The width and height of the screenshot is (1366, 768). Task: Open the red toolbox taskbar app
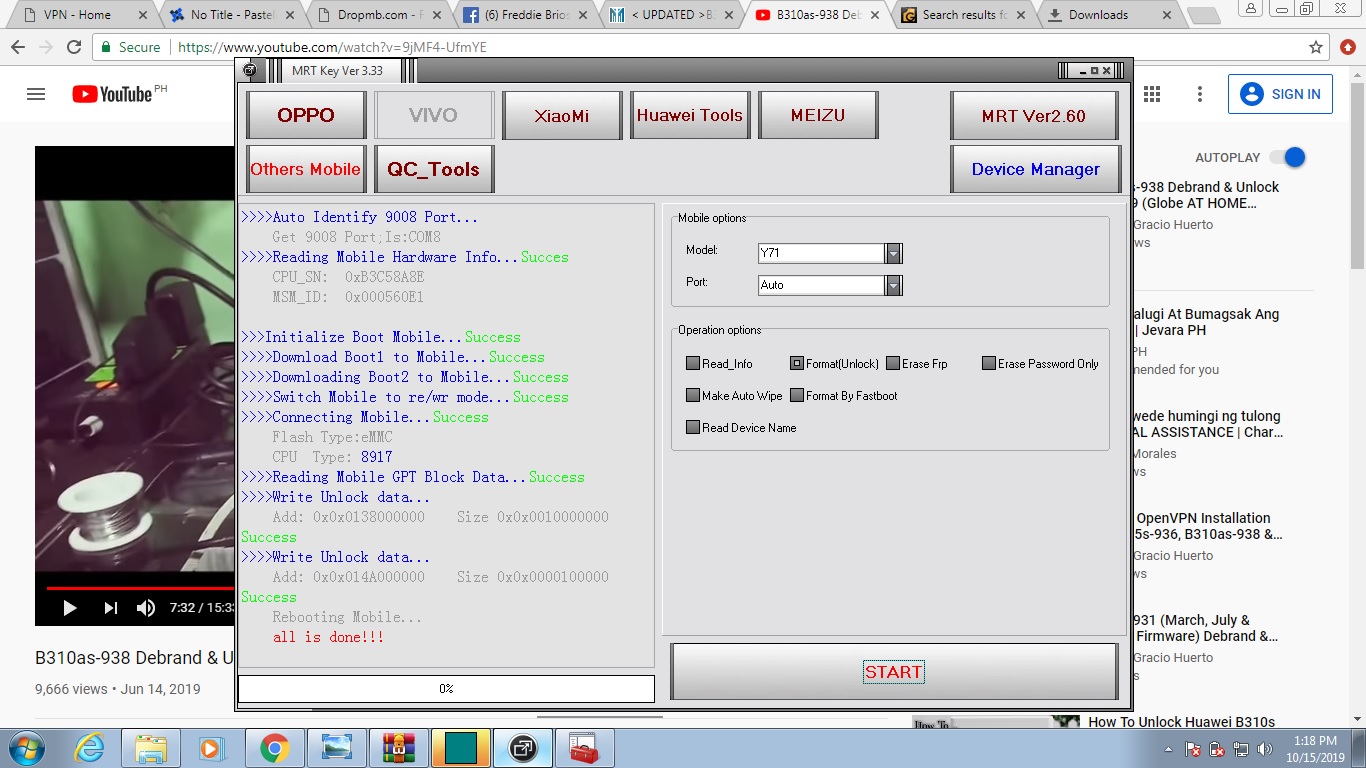[585, 748]
